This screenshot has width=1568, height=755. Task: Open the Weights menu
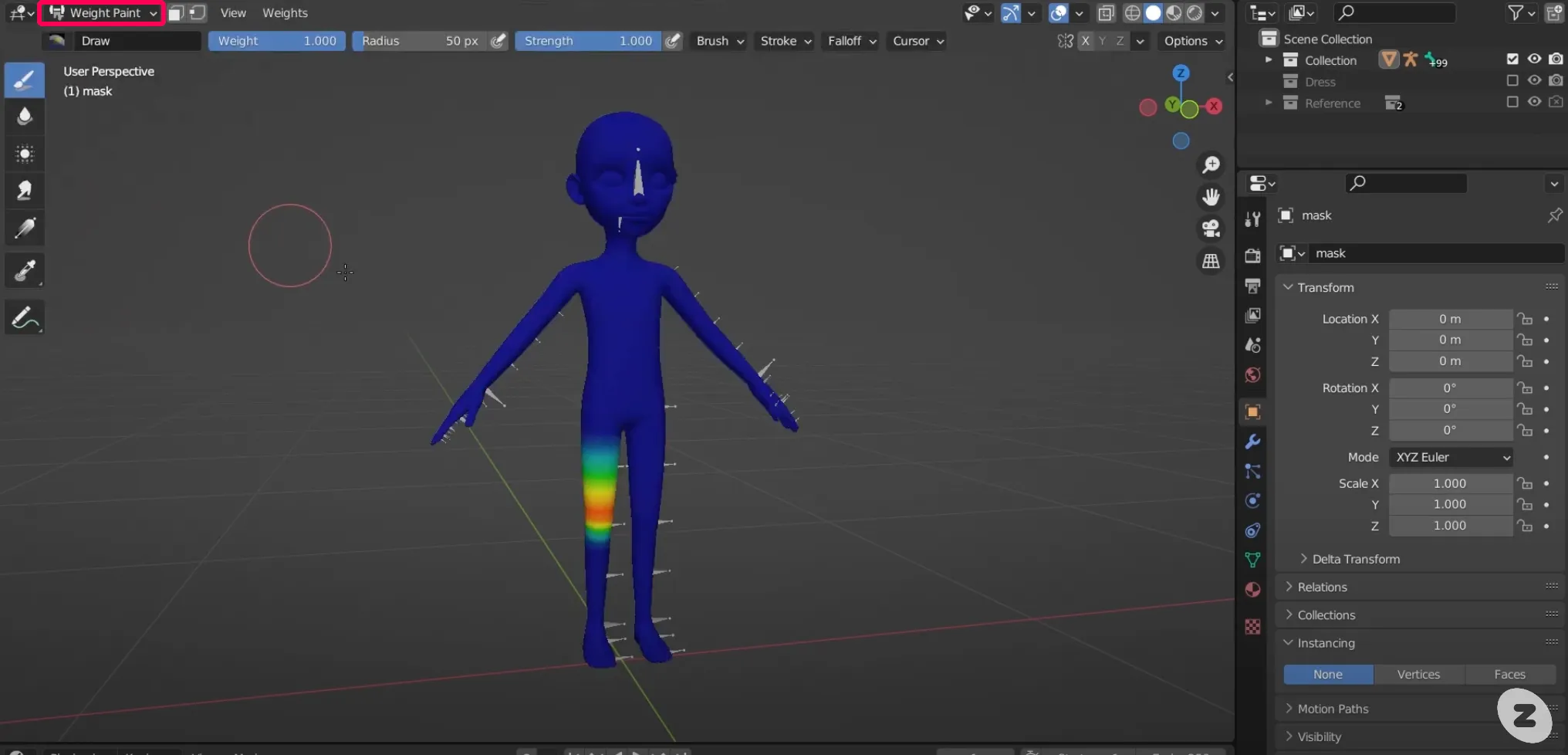(x=285, y=13)
